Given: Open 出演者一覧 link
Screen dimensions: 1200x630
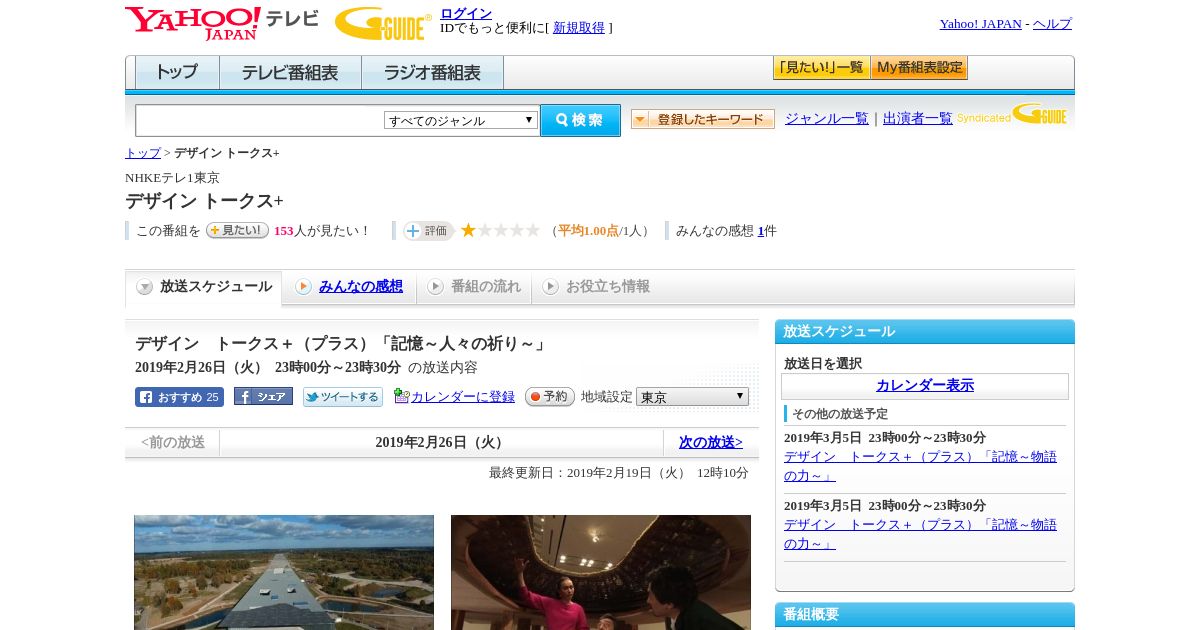Looking at the screenshot, I should 918,118.
